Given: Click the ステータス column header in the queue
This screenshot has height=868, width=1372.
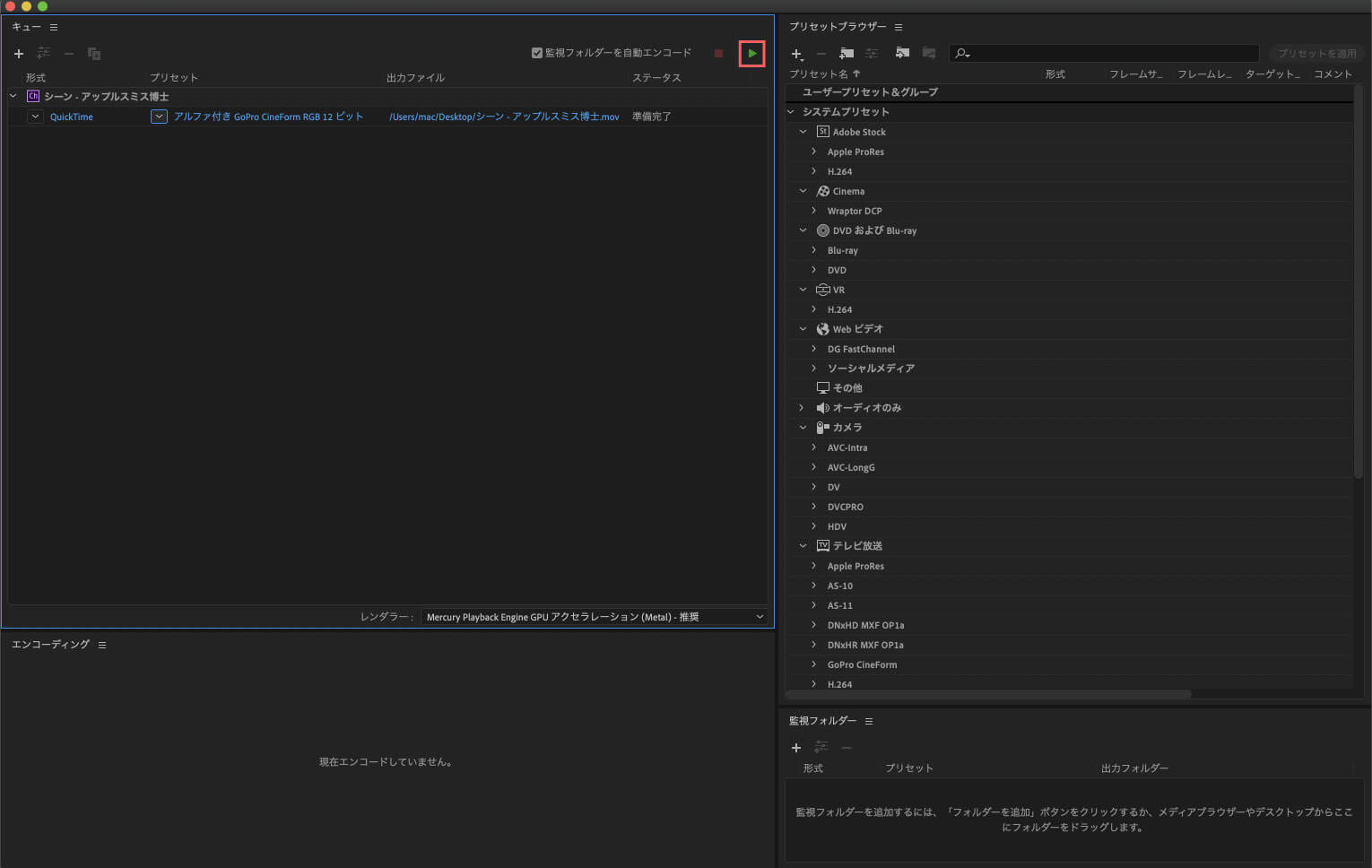Looking at the screenshot, I should tap(656, 78).
